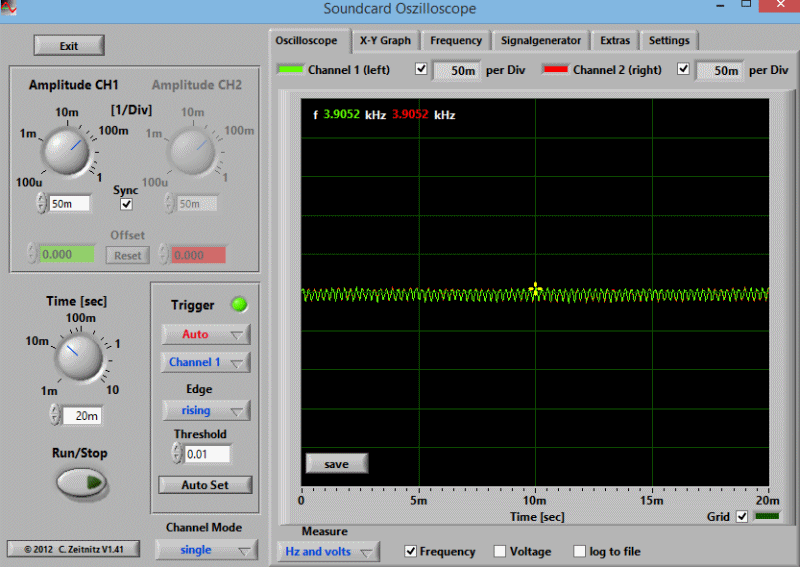Open the trigger mode Auto dropdown
Screen dimensions: 800x567
pyautogui.click(x=206, y=334)
